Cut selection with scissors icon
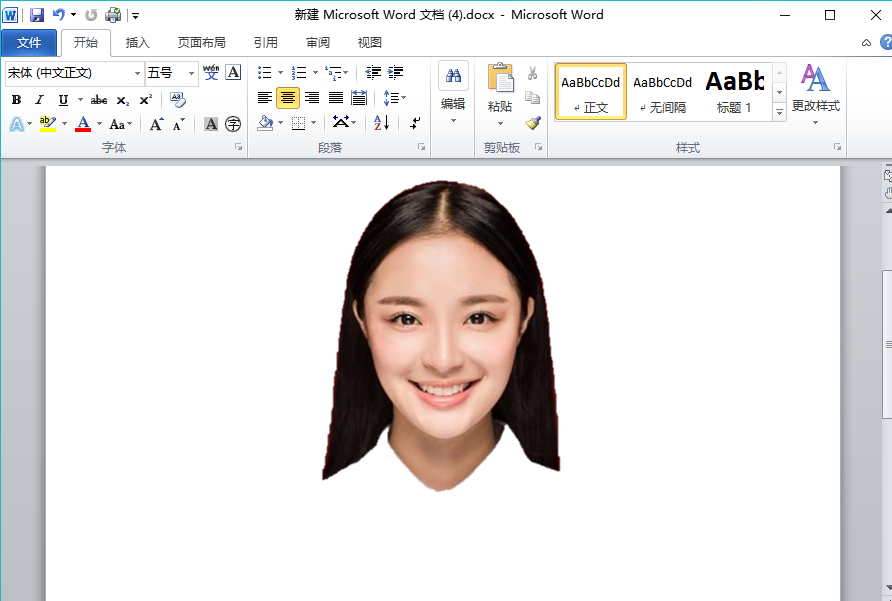892x601 pixels. [532, 73]
